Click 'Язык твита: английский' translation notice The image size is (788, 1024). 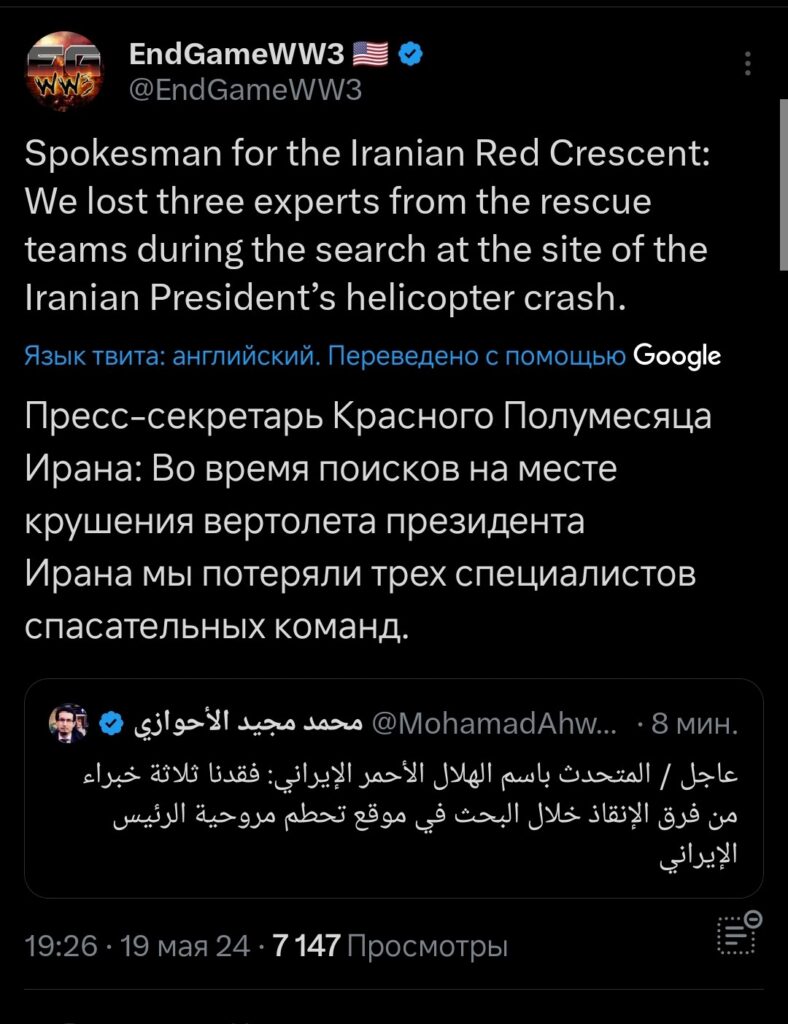point(172,356)
